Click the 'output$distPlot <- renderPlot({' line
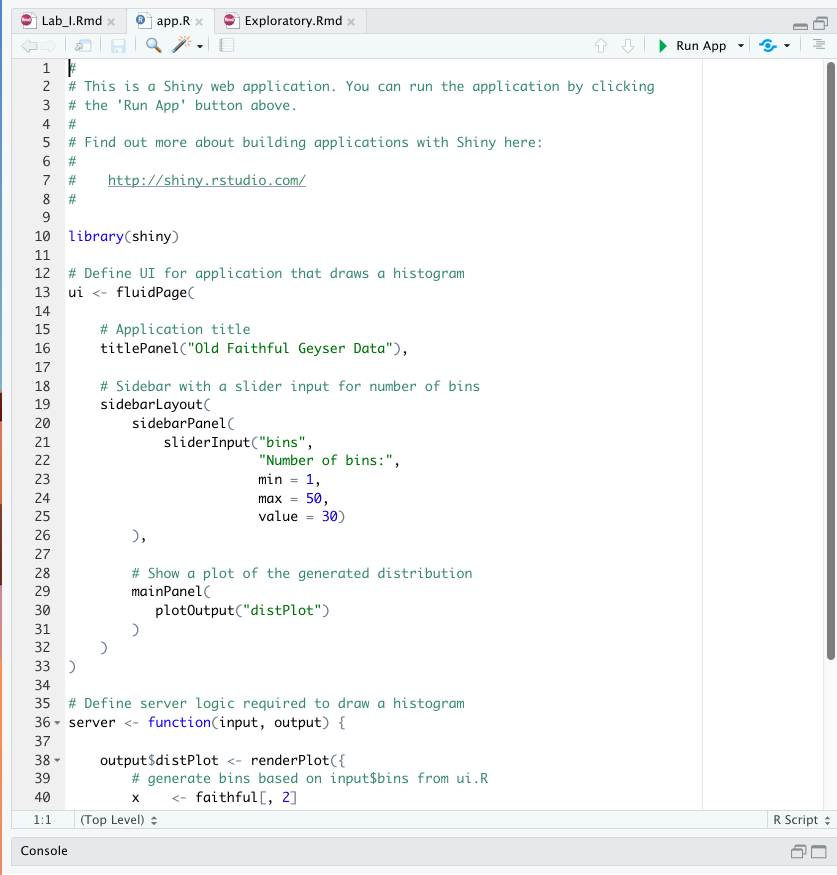This screenshot has height=875, width=837. [x=223, y=760]
